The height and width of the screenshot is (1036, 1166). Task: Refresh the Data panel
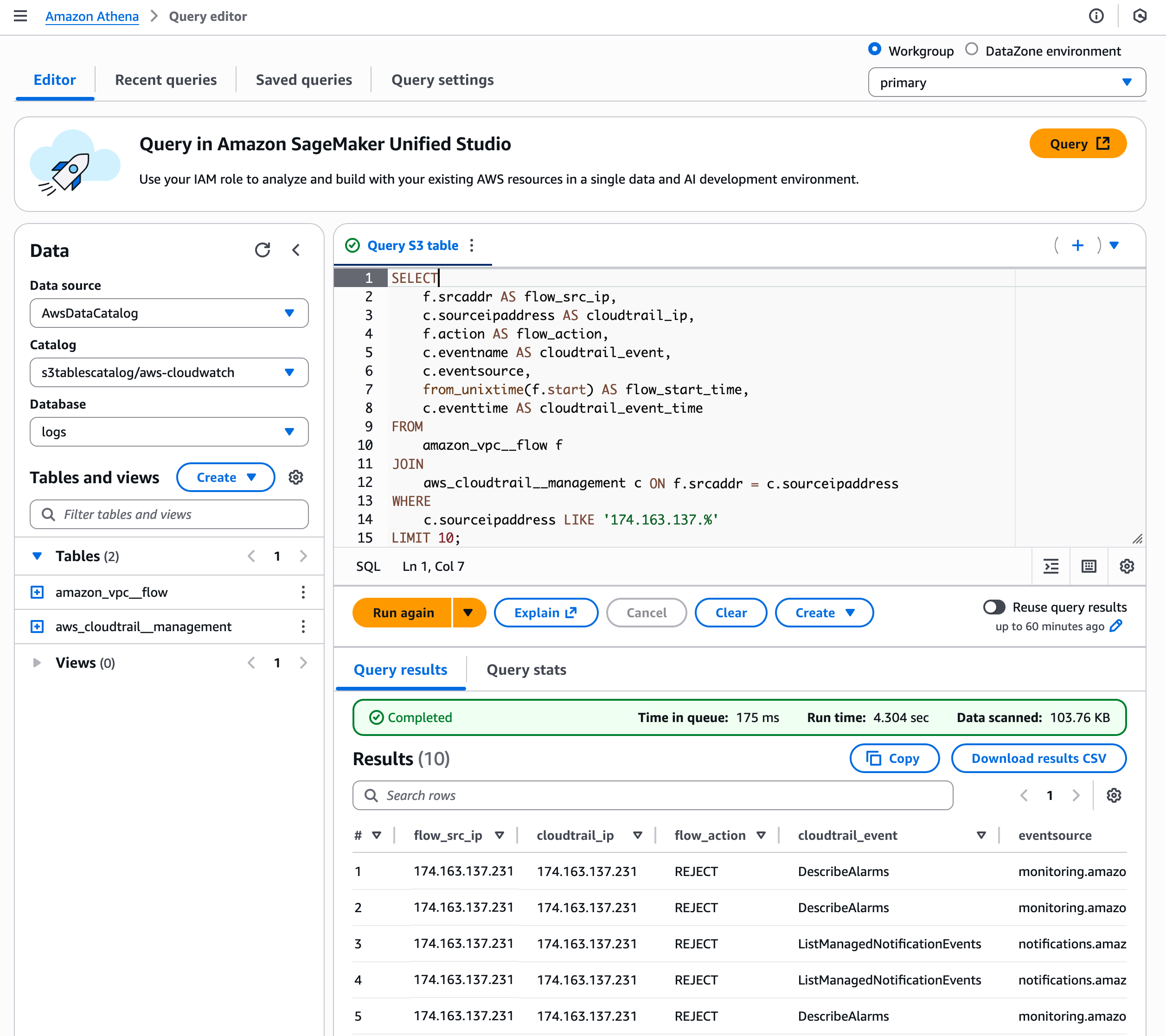[263, 250]
